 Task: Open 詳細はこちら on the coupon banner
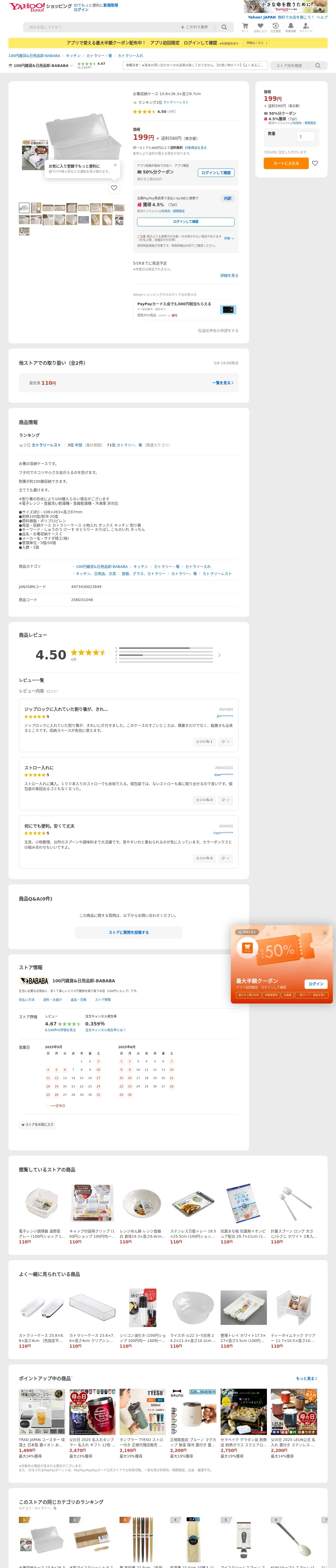pos(257,43)
